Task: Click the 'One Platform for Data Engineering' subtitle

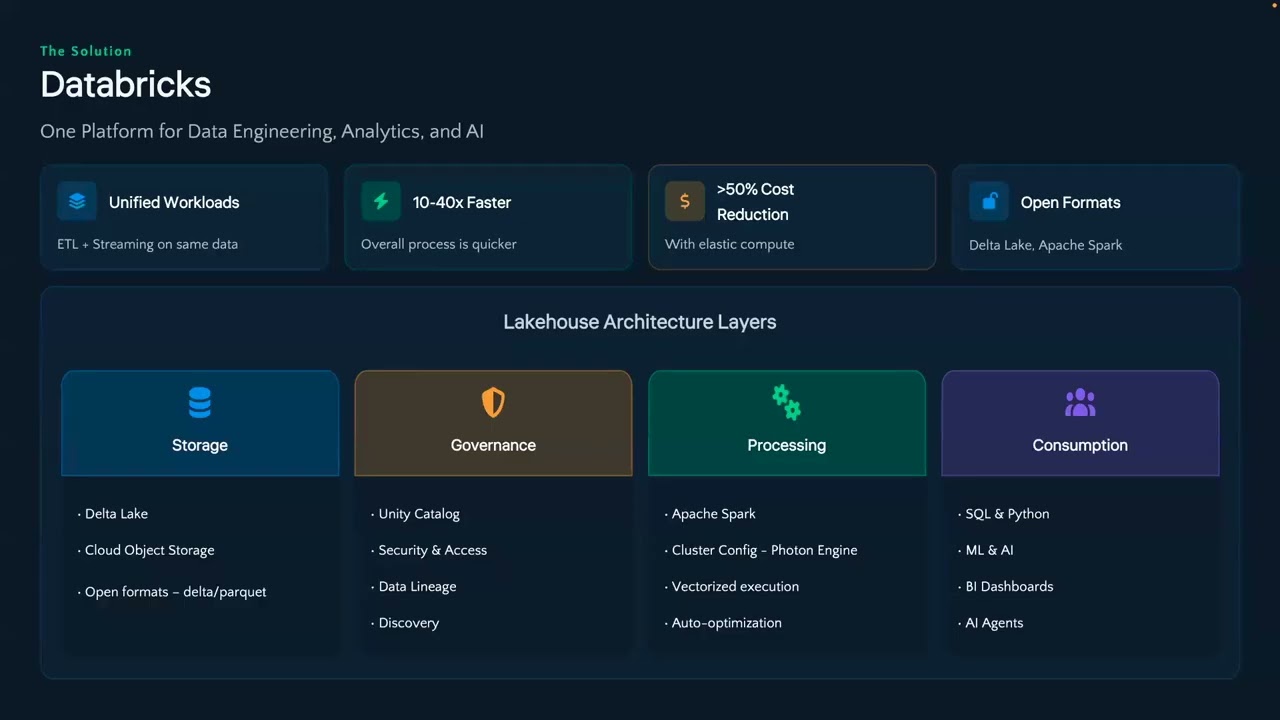Action: tap(262, 131)
